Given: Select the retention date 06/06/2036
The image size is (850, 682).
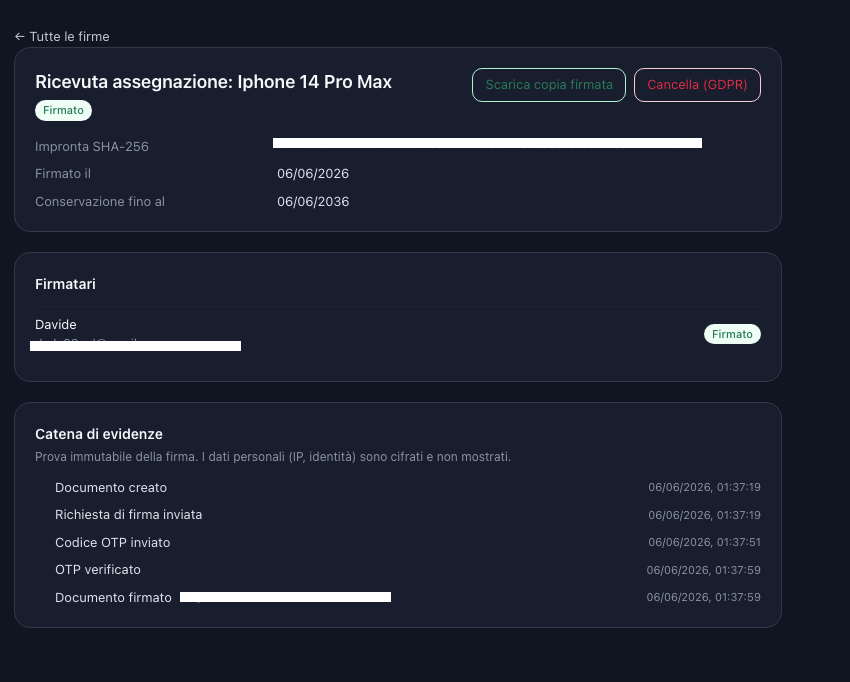Looking at the screenshot, I should coord(313,202).
